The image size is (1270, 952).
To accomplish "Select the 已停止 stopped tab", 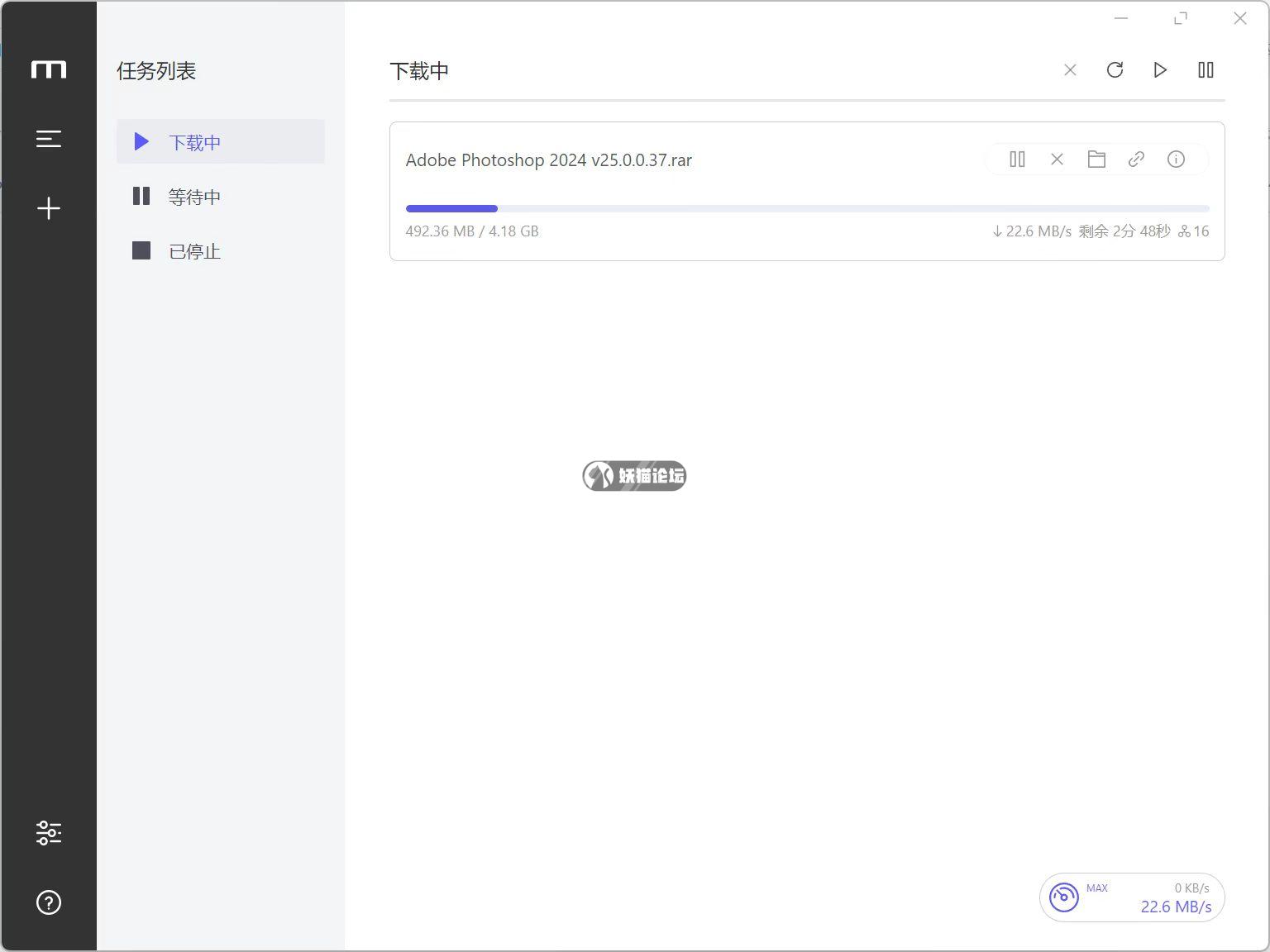I will tap(220, 250).
